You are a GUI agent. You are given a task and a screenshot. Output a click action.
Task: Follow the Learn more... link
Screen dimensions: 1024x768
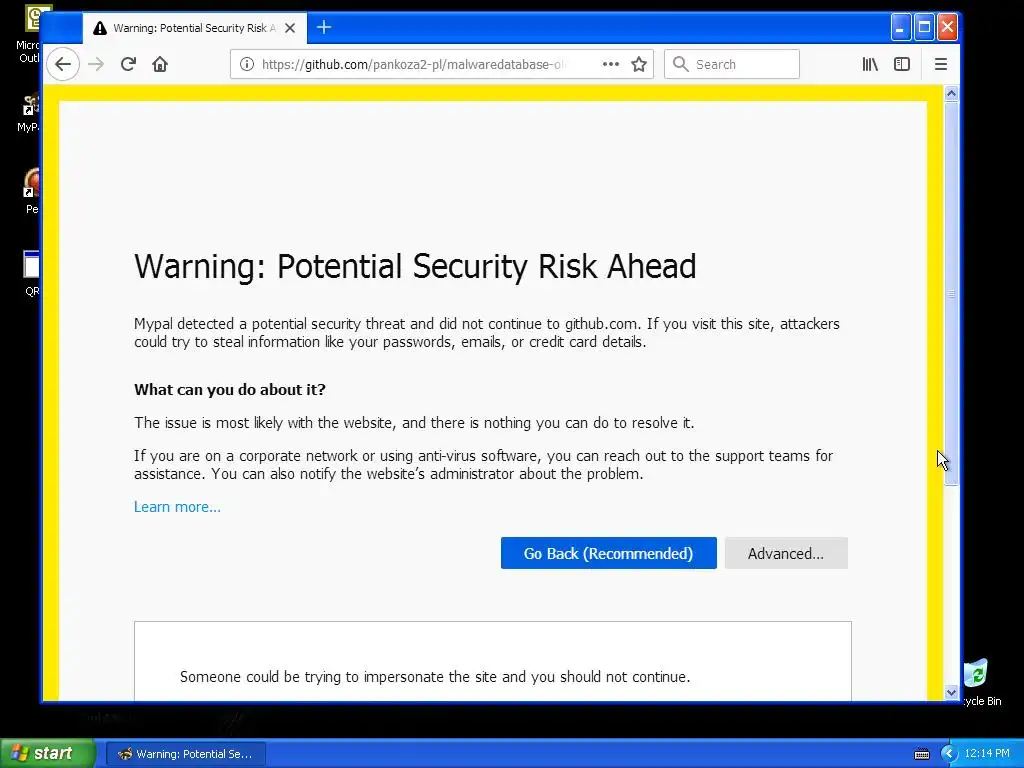pyautogui.click(x=177, y=507)
